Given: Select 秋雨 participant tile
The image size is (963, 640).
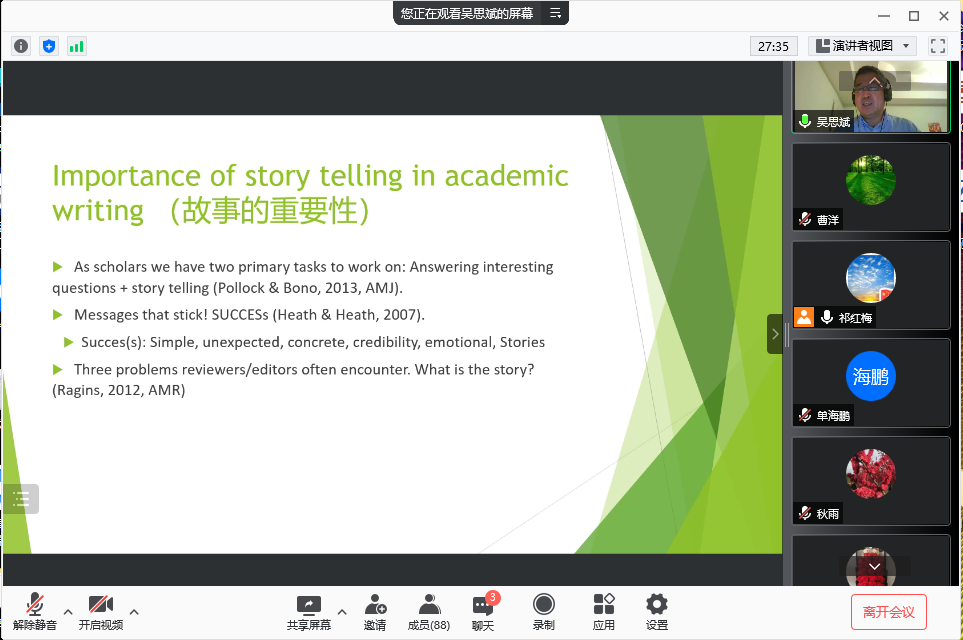Looking at the screenshot, I should (x=871, y=481).
